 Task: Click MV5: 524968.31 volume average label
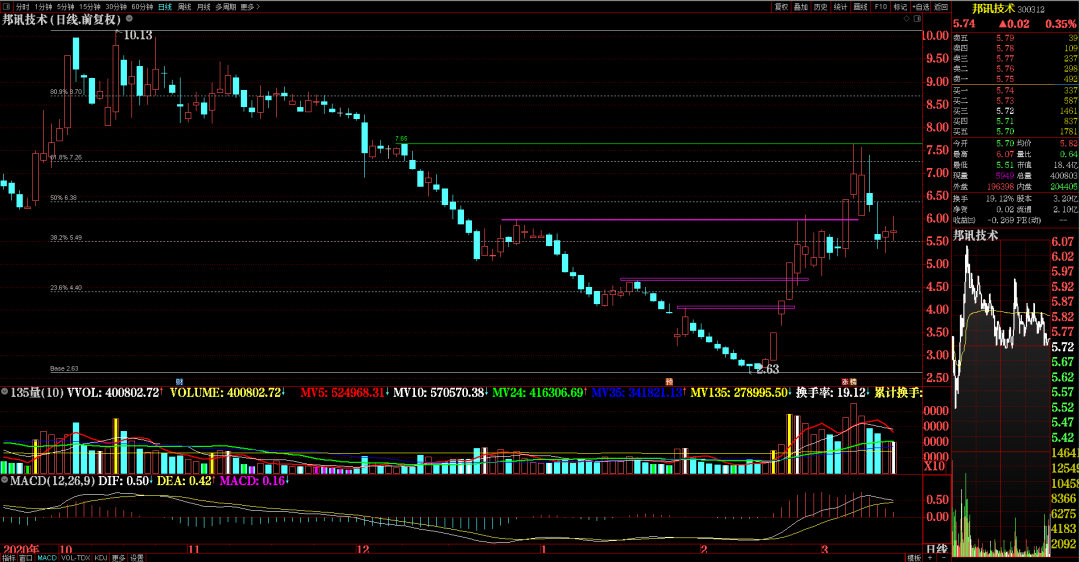[342, 393]
